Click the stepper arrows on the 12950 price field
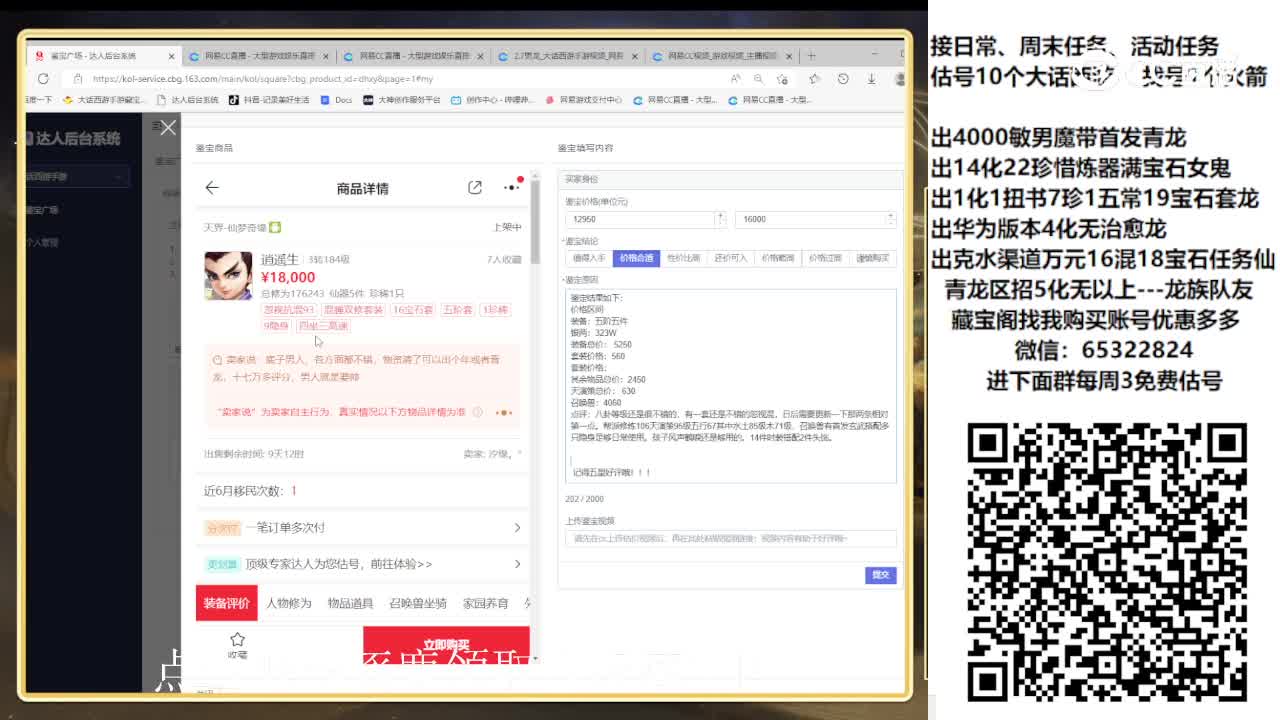This screenshot has height=720, width=1280. coord(719,219)
